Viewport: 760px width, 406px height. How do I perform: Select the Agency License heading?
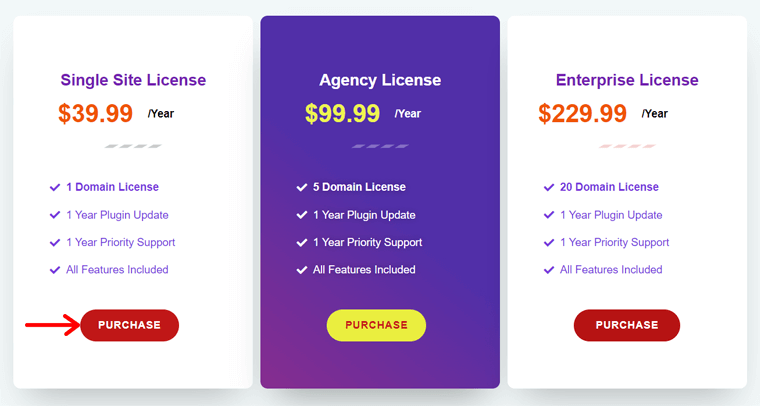[380, 80]
